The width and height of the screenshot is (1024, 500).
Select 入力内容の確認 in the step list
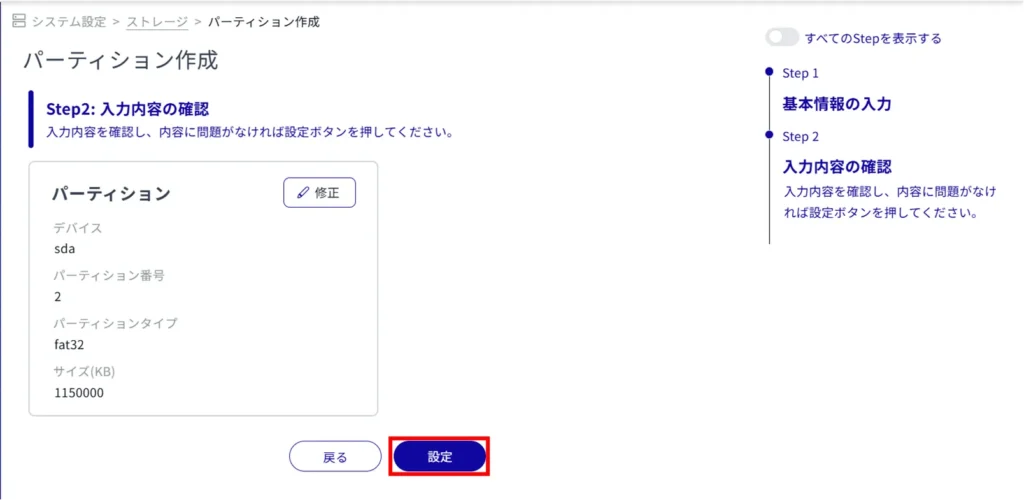coord(836,167)
